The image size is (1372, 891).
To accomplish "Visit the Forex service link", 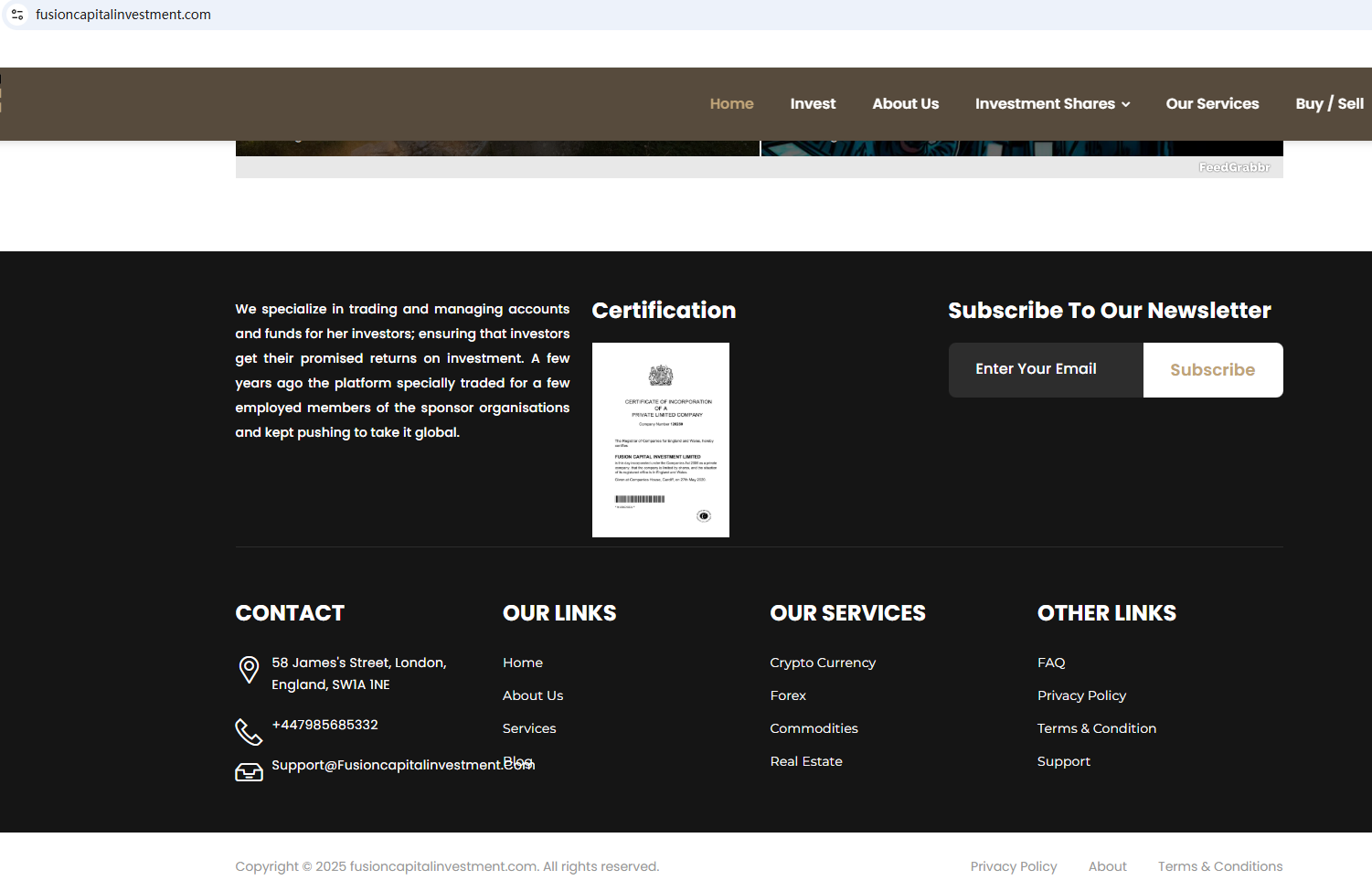I will click(788, 695).
